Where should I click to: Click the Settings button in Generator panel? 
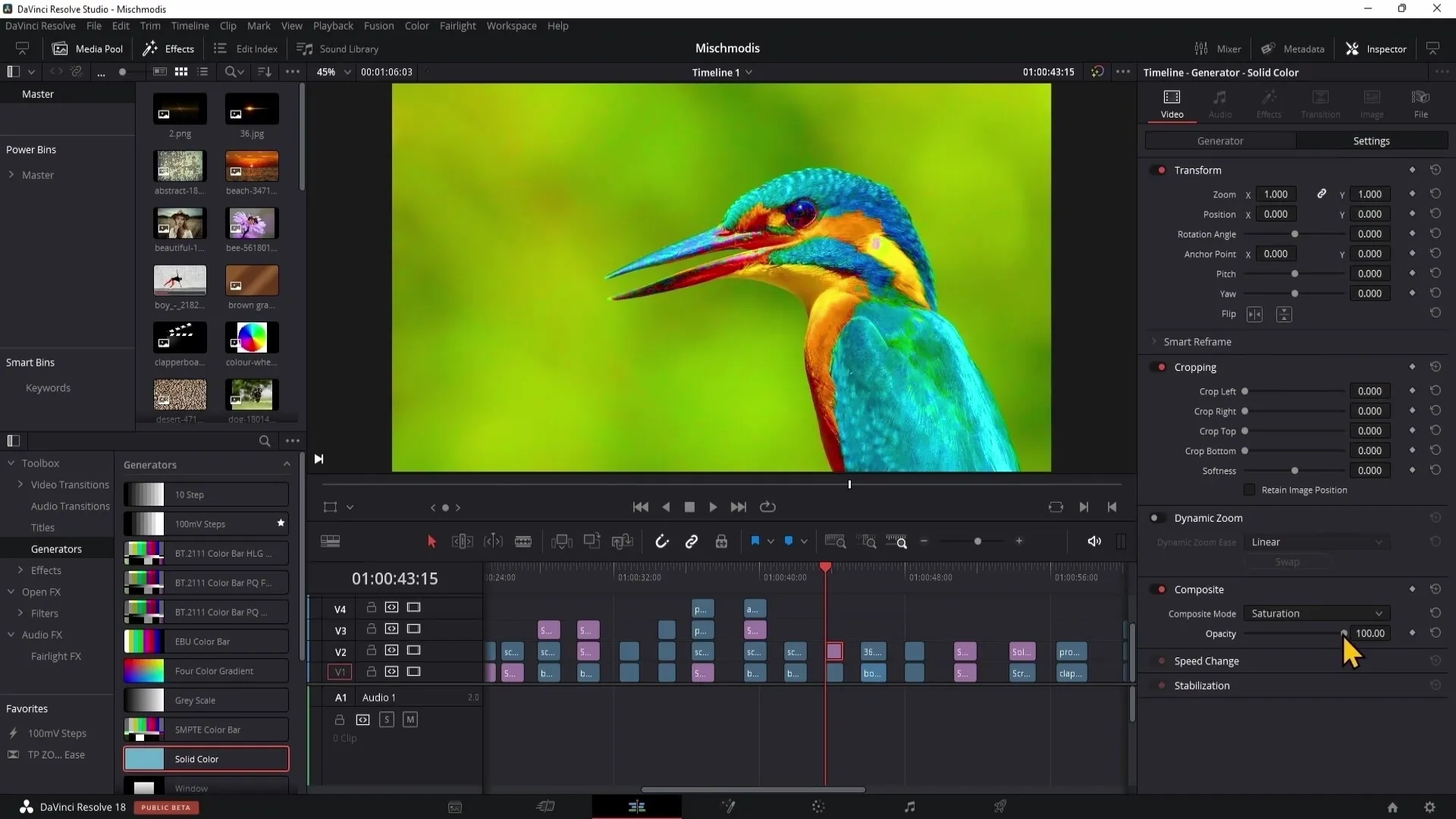(x=1371, y=141)
